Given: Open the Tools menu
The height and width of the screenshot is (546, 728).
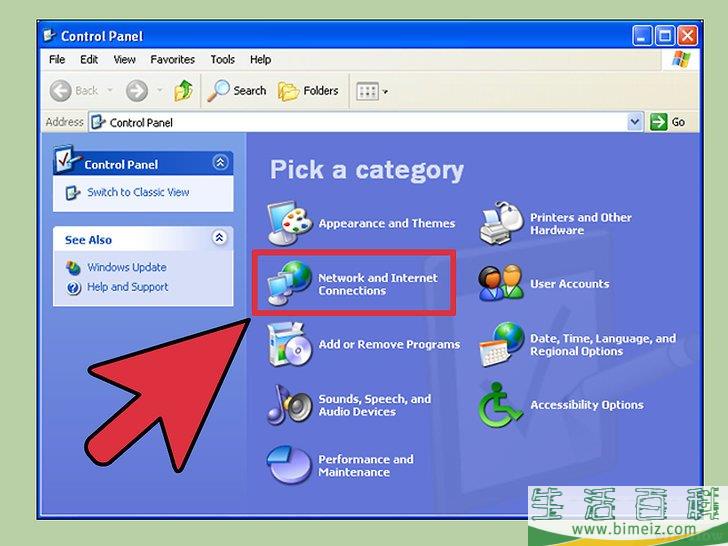Looking at the screenshot, I should point(222,60).
